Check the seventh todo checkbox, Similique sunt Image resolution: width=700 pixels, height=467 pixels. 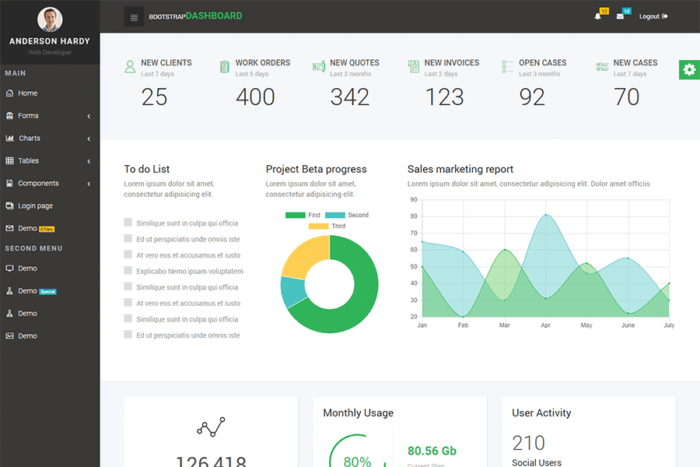128,318
